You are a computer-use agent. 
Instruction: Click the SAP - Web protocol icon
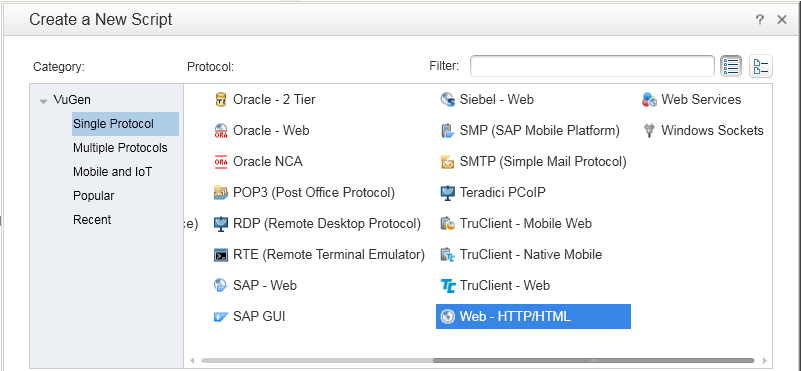pyautogui.click(x=220, y=286)
